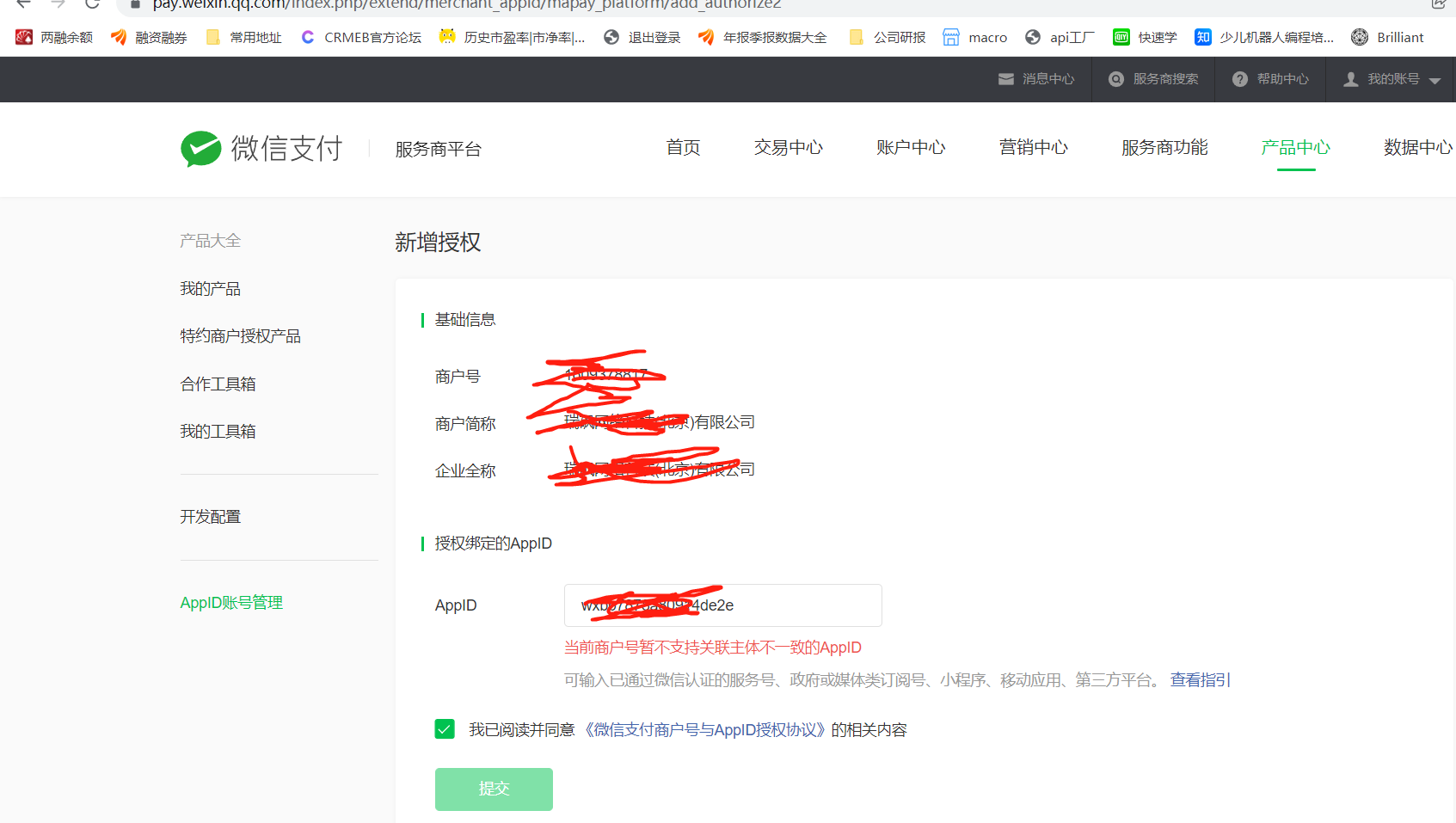Screen dimensions: 1456x823
Task: Open the Brilliant bookmark
Action: pyautogui.click(x=1388, y=37)
